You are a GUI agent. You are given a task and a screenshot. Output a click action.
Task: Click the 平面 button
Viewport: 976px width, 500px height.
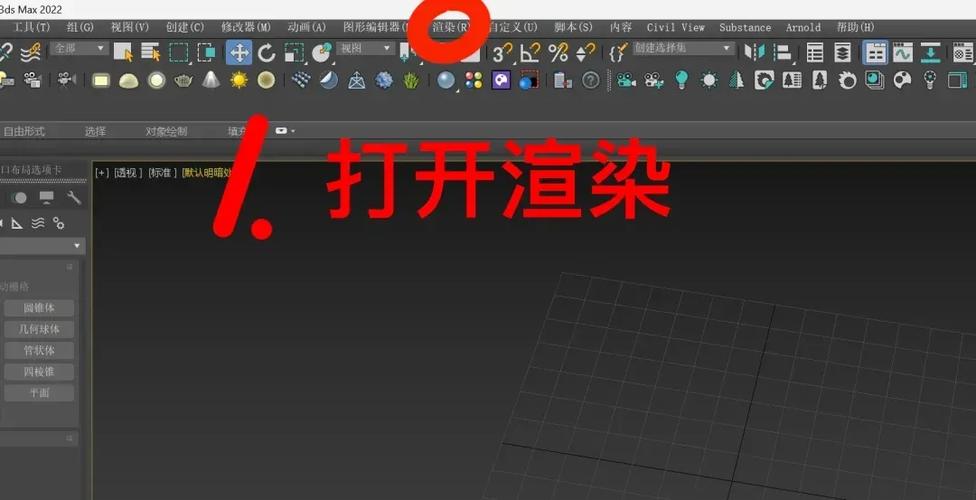(x=39, y=393)
